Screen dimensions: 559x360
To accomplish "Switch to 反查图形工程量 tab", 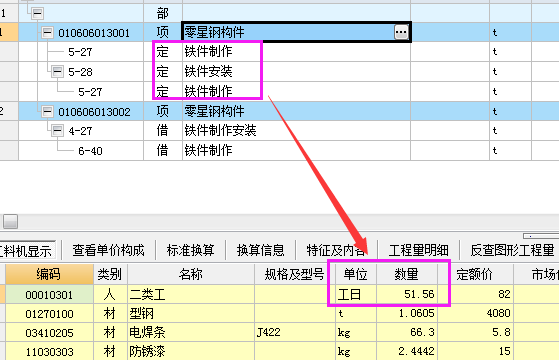I will pyautogui.click(x=512, y=250).
